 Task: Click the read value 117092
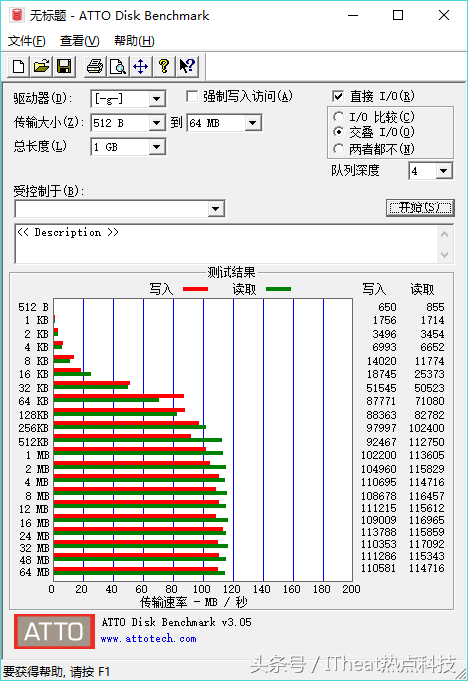[x=427, y=544]
